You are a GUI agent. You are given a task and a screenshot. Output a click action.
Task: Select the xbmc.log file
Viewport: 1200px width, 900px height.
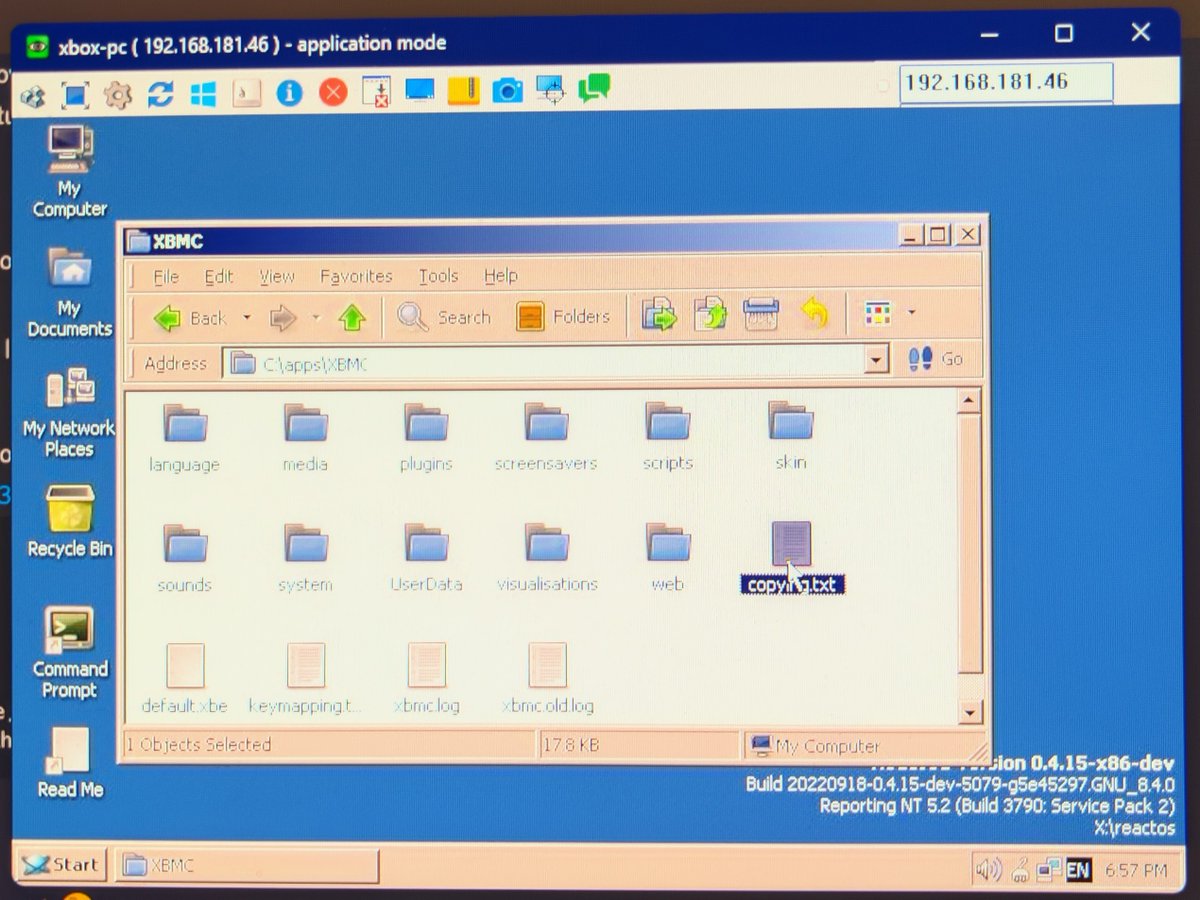tap(426, 679)
